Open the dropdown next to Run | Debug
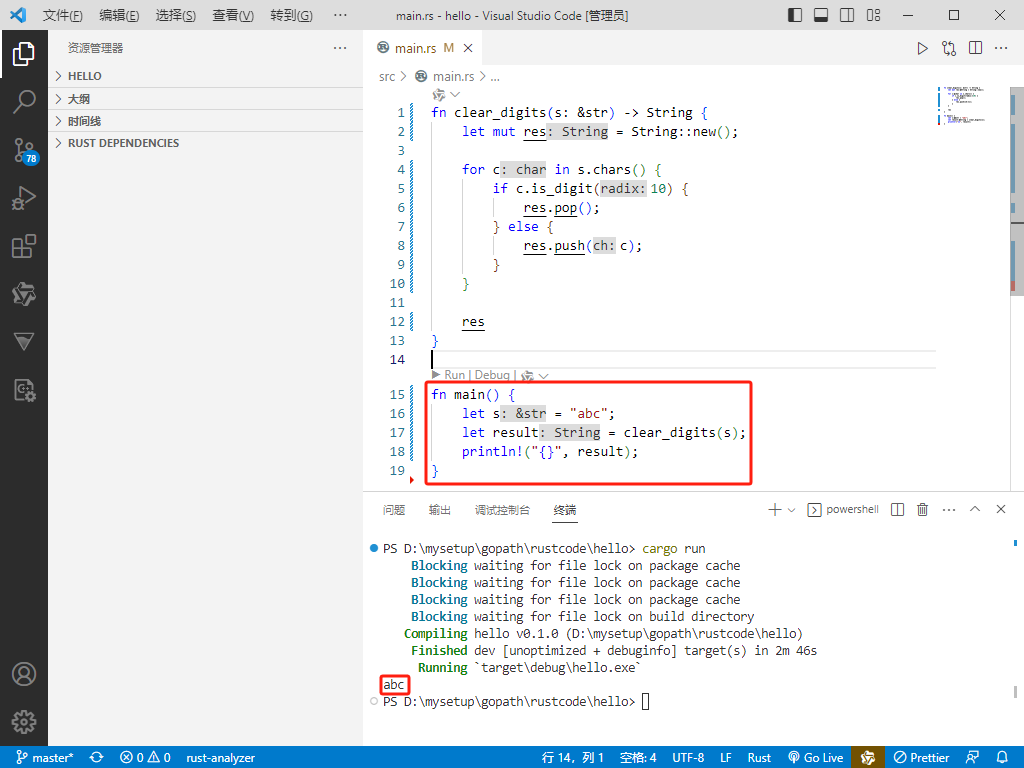This screenshot has width=1024, height=768. (543, 376)
